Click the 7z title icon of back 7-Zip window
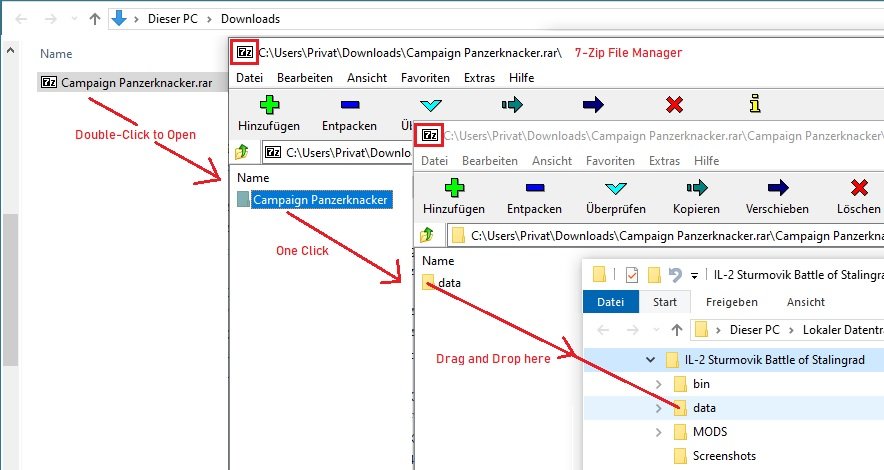Screen dimensions: 884x470 point(245,52)
